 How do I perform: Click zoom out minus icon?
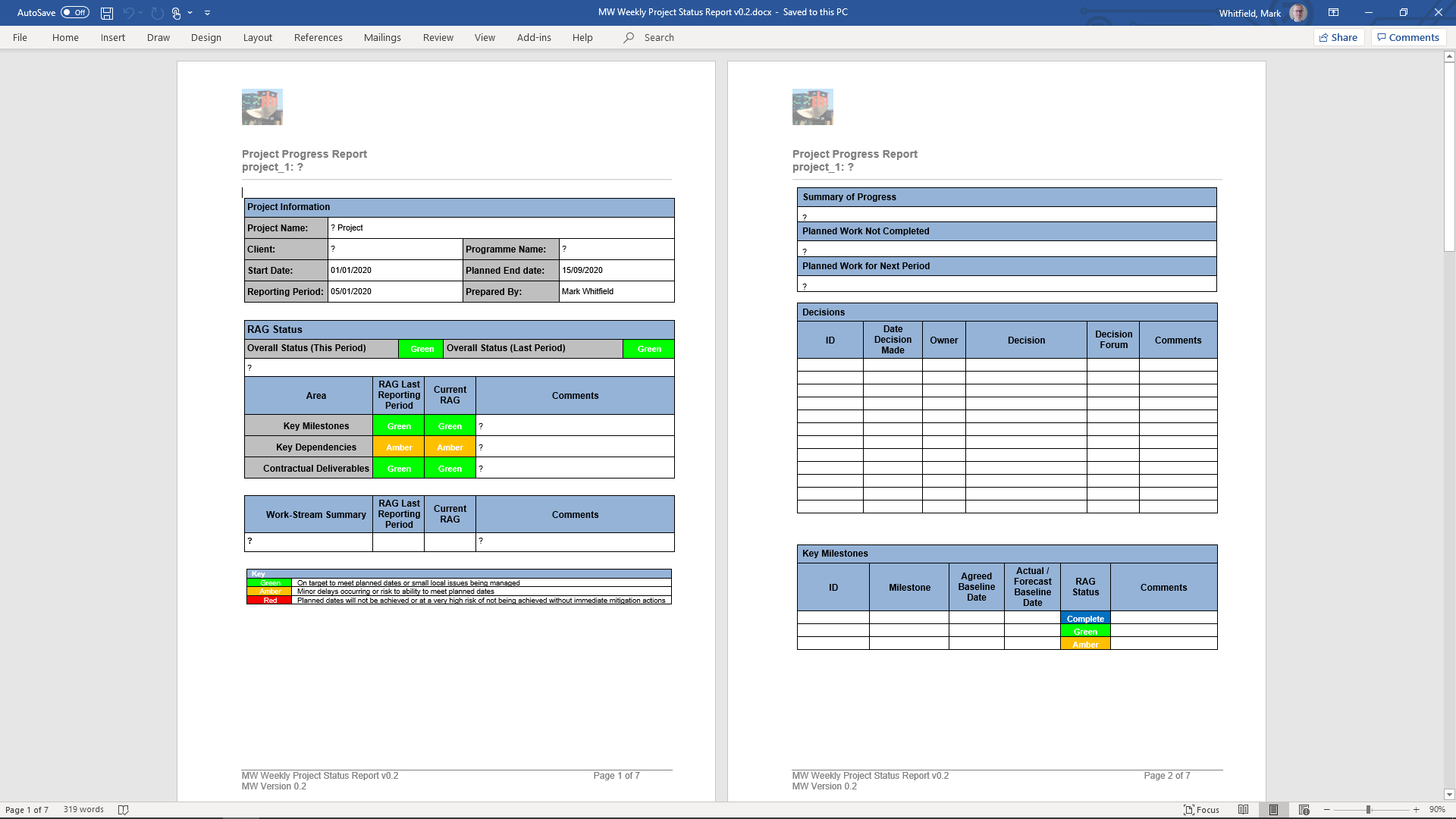point(1327,810)
